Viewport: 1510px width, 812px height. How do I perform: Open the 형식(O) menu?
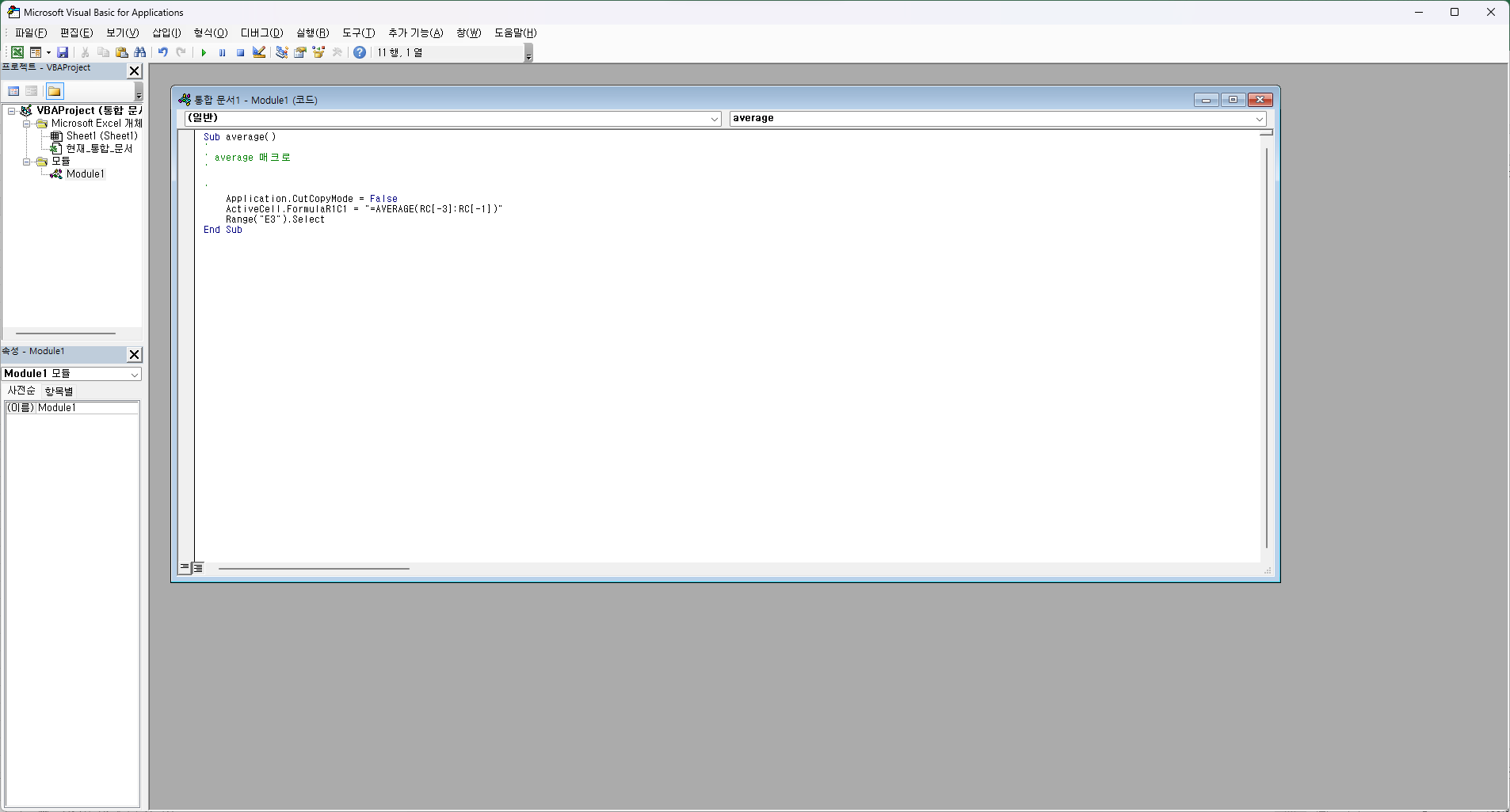211,32
